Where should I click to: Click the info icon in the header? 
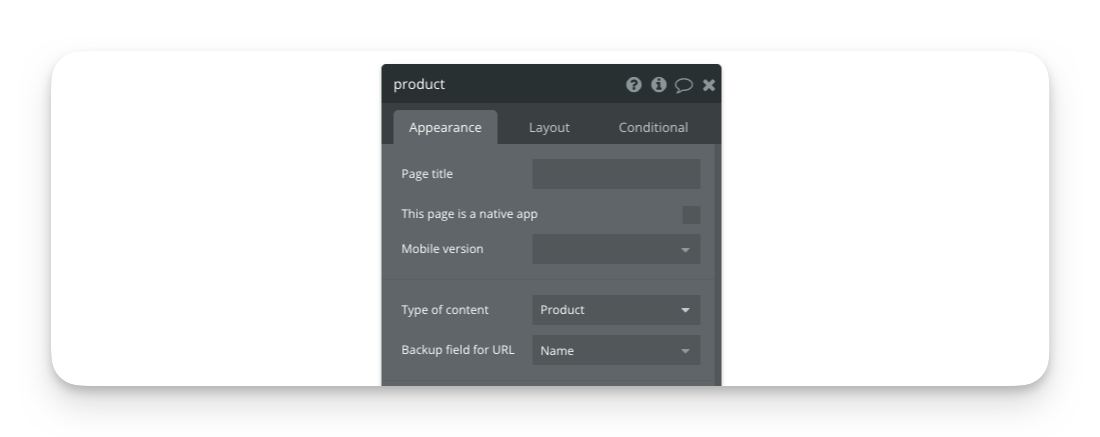click(x=658, y=85)
